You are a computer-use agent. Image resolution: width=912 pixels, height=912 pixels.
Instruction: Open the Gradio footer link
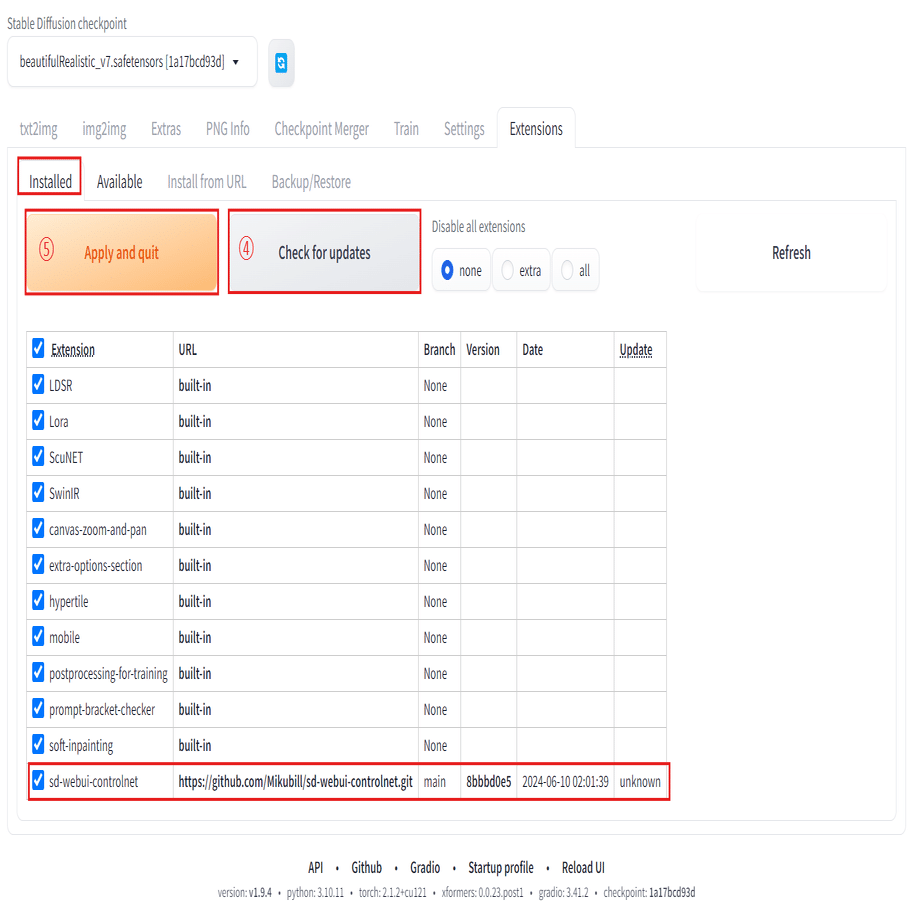tap(425, 868)
